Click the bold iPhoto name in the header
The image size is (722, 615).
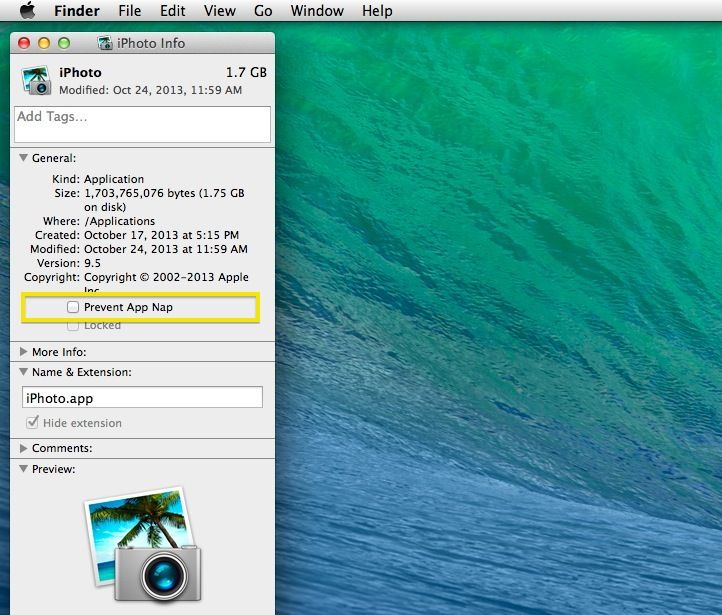click(80, 72)
